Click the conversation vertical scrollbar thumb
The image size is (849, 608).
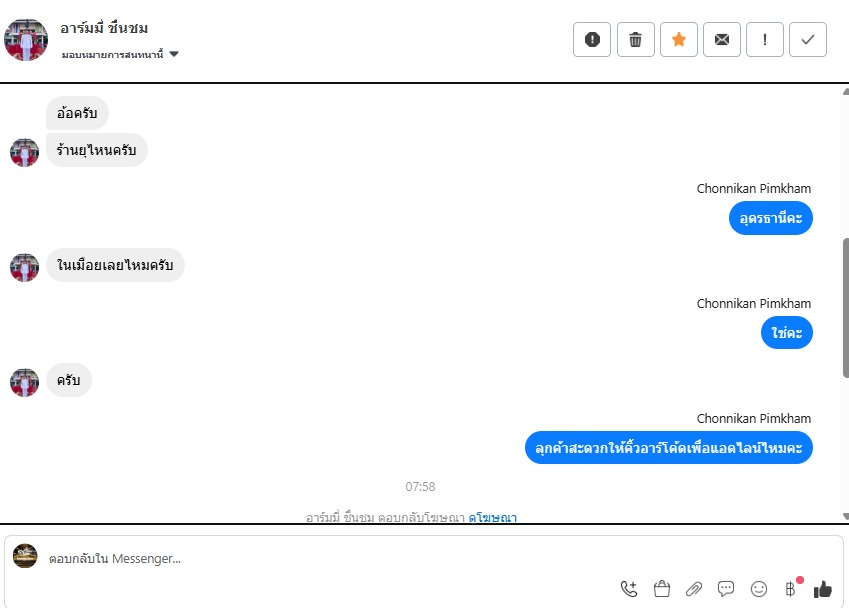pyautogui.click(x=845, y=308)
